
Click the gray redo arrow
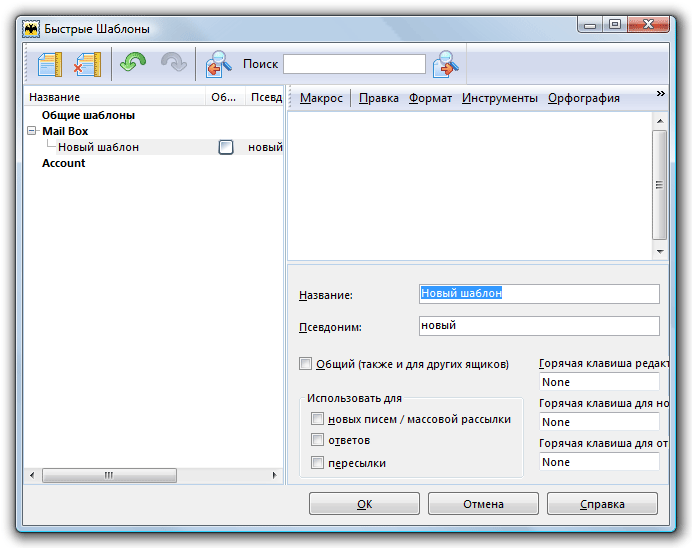[174, 62]
